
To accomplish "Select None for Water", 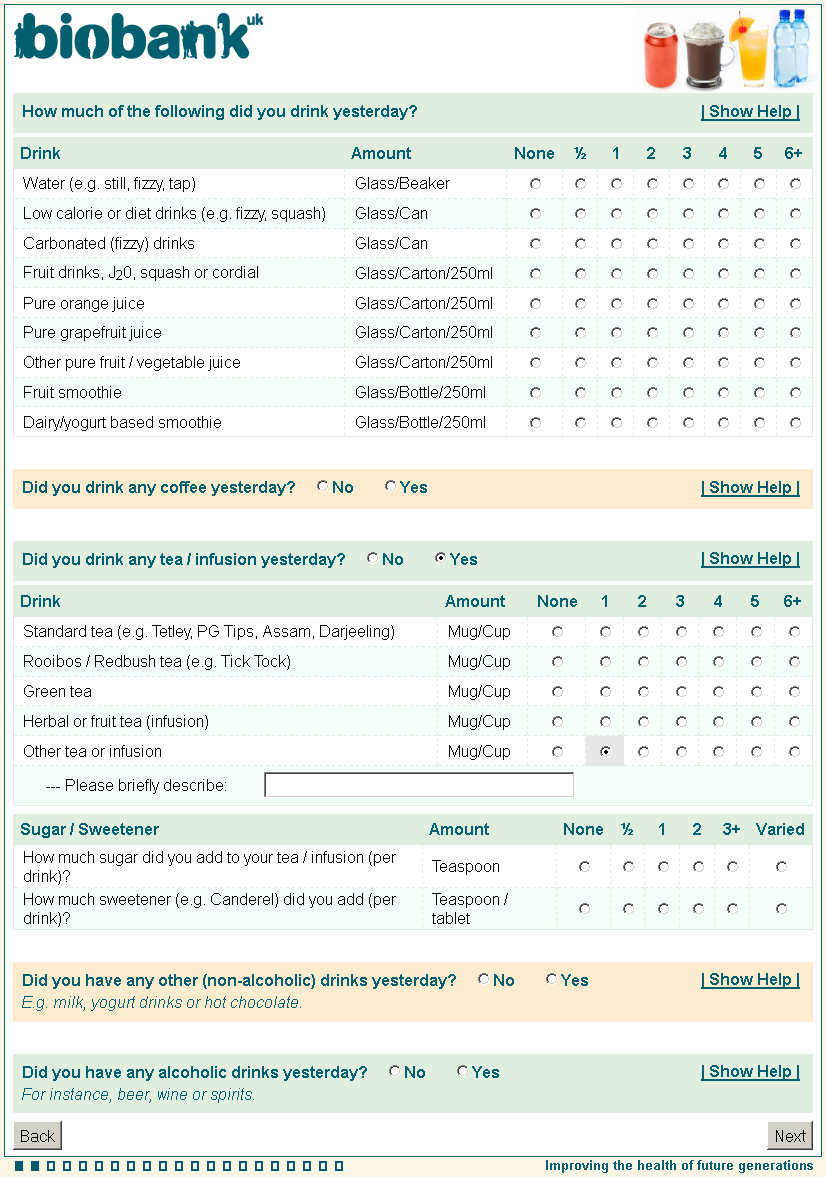I will [x=536, y=184].
